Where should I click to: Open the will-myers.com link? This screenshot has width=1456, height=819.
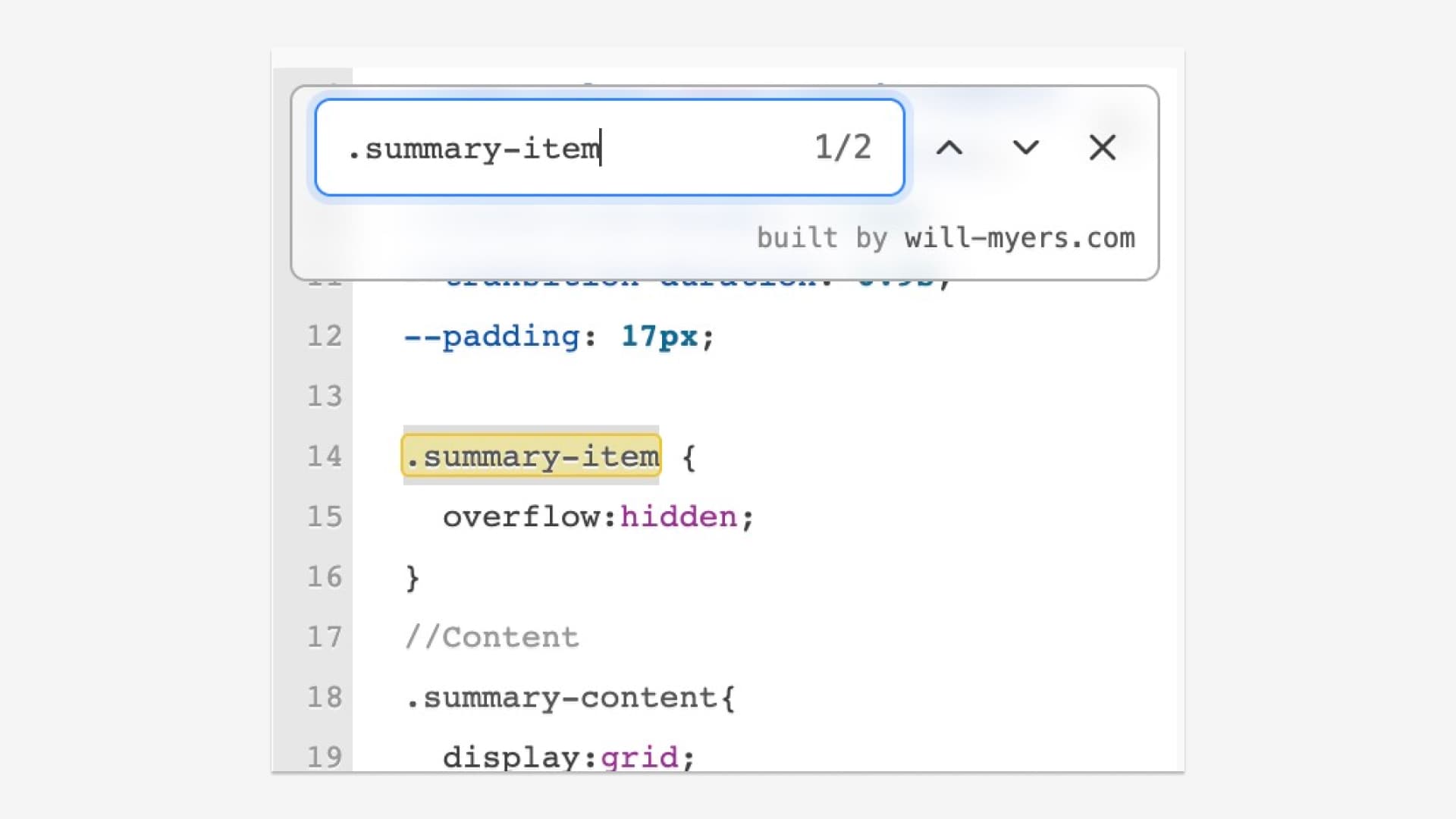1020,237
